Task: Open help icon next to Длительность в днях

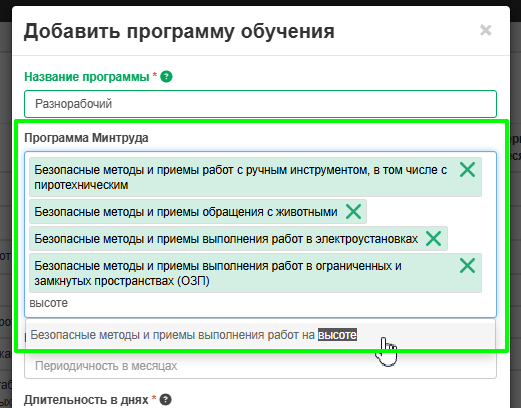Action: click(166, 399)
